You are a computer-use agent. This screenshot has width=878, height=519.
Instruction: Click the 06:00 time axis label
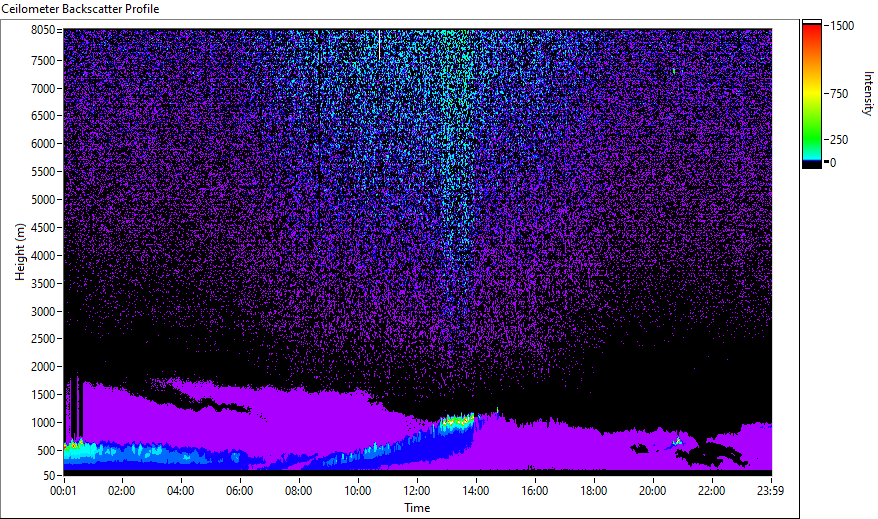[x=240, y=491]
